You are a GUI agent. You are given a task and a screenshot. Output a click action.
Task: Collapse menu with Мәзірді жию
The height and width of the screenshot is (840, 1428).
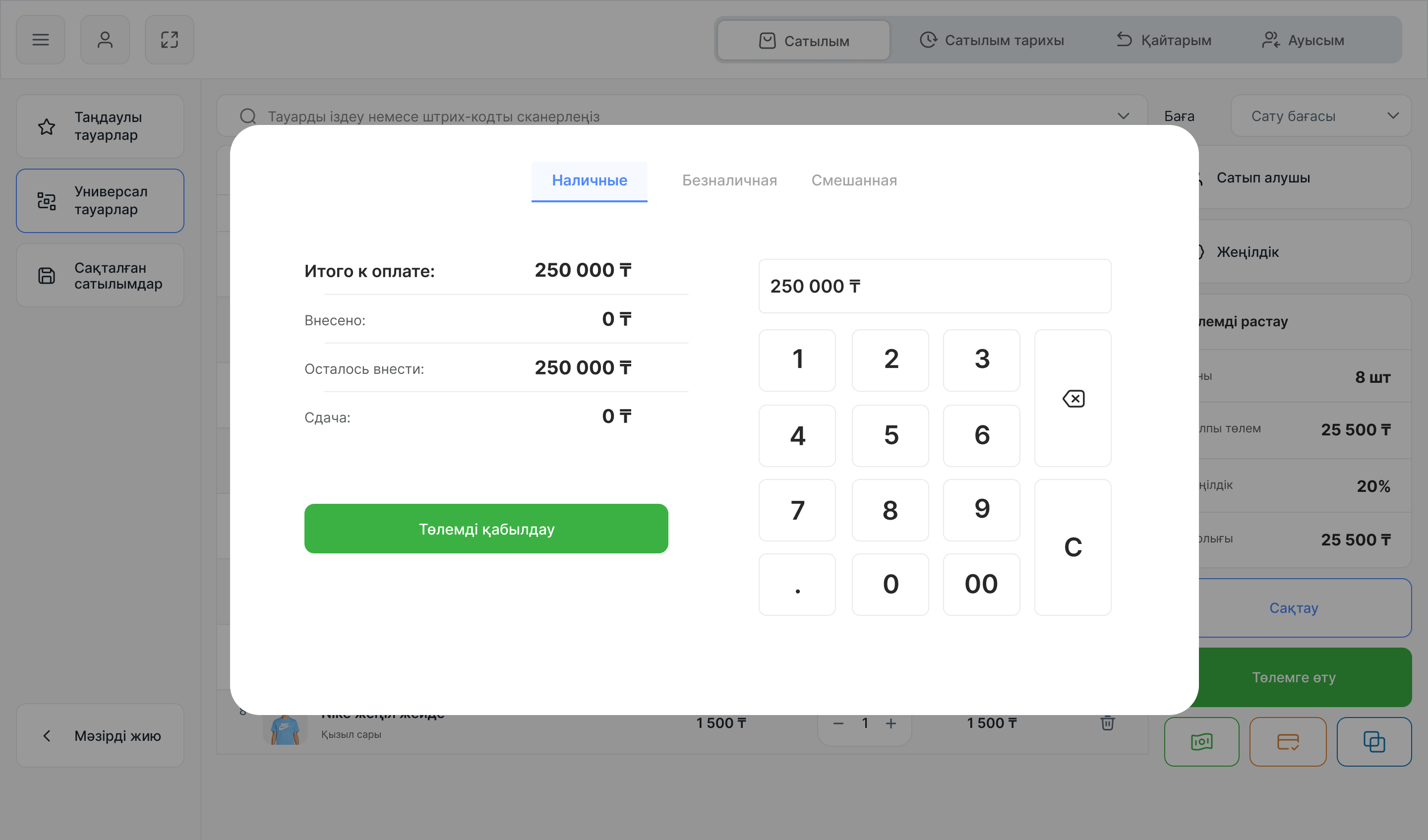click(x=100, y=736)
